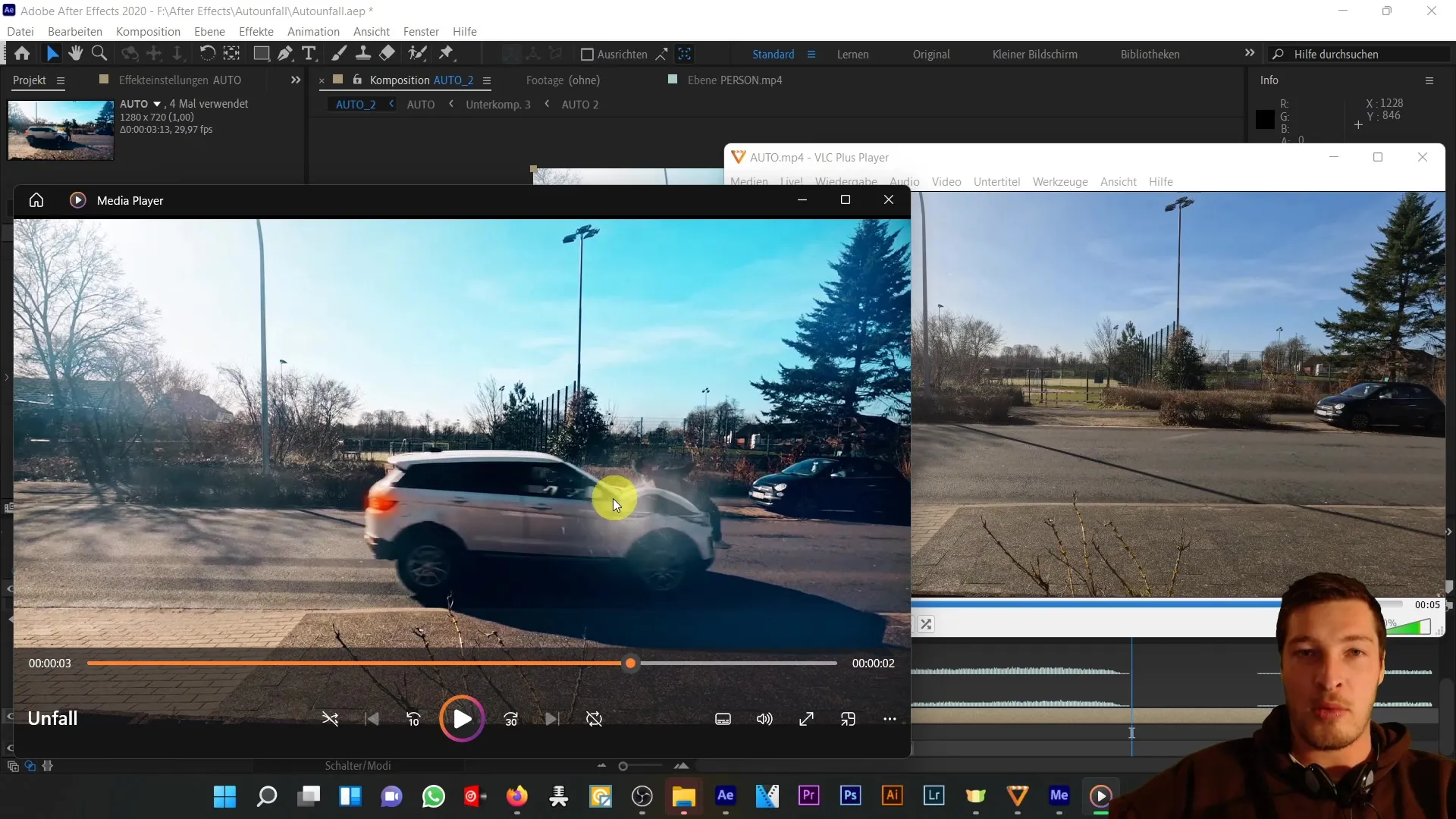Open the Footage (ohne) tab

(563, 80)
